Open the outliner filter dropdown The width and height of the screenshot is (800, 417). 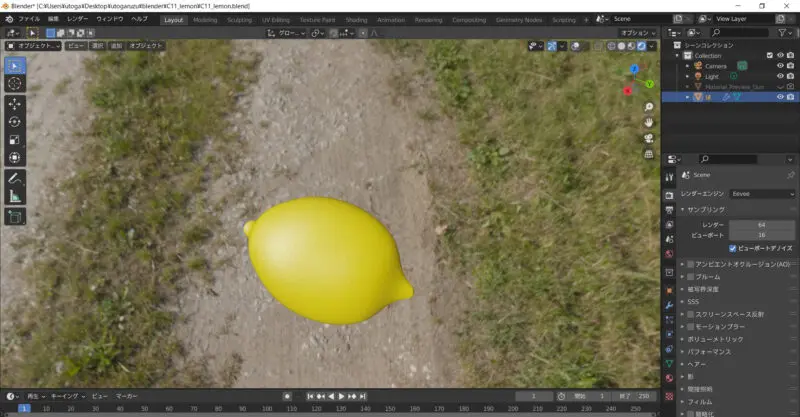(x=784, y=33)
